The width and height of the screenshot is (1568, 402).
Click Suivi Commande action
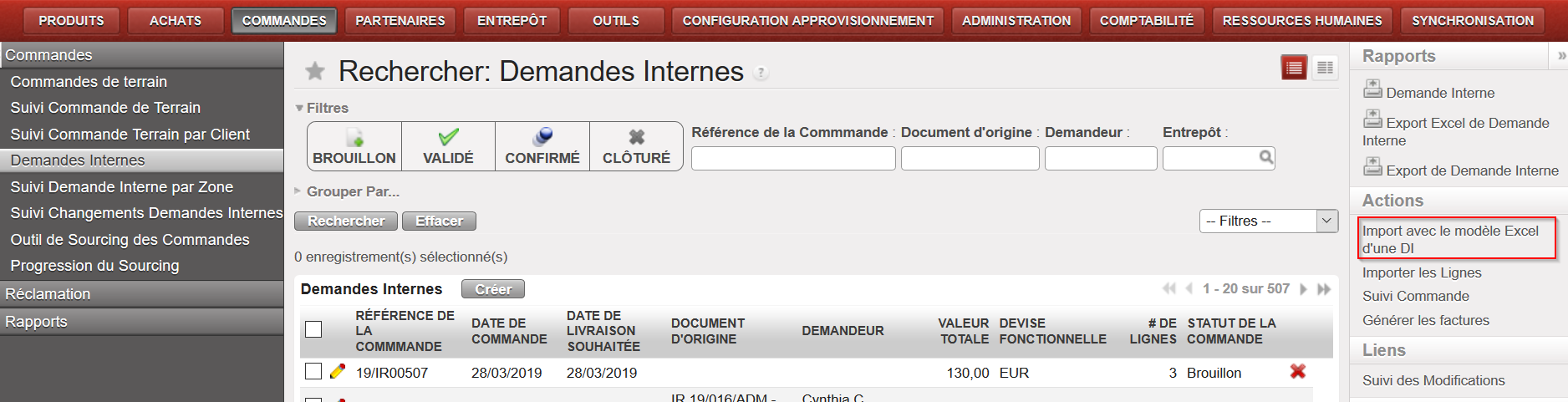[x=1415, y=296]
